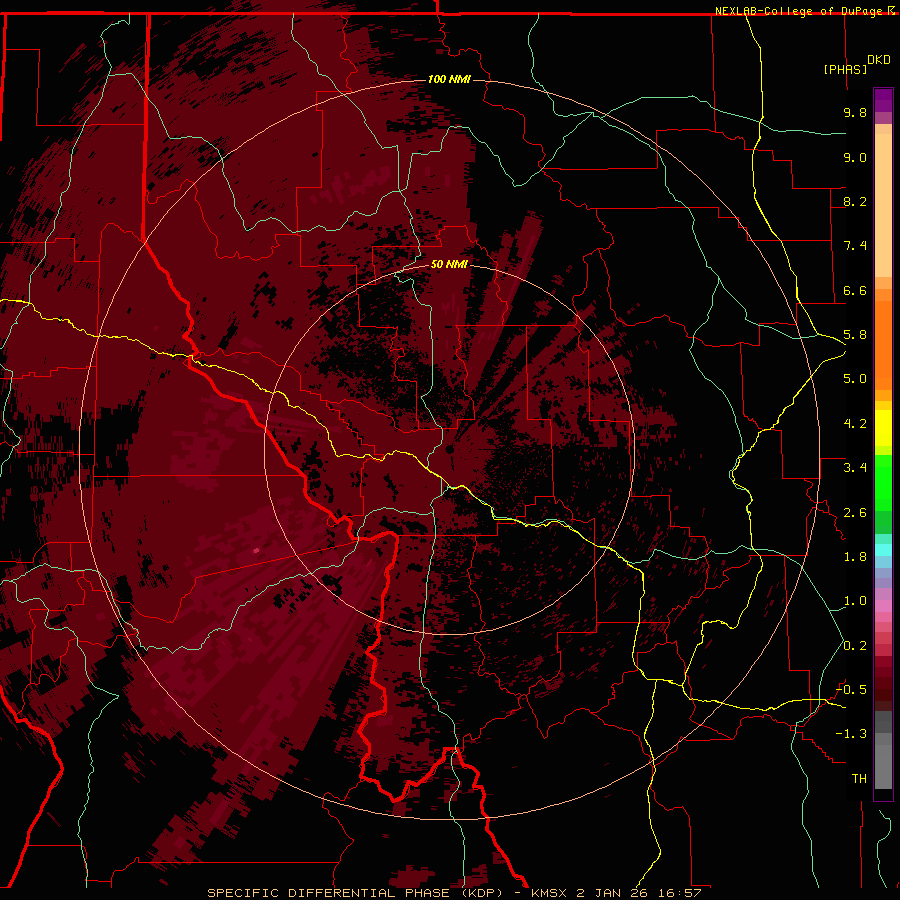Click the radar site dot at ring center

click(x=450, y=449)
